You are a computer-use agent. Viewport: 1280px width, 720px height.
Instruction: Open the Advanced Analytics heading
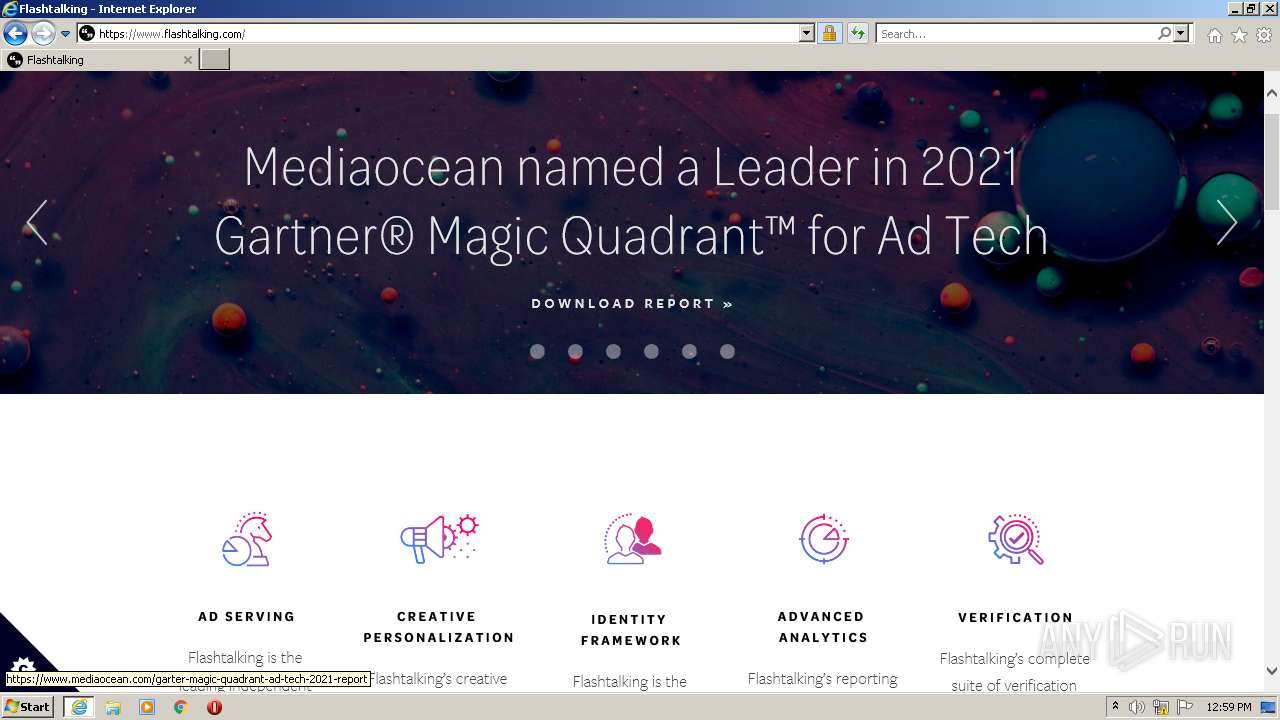pos(822,627)
